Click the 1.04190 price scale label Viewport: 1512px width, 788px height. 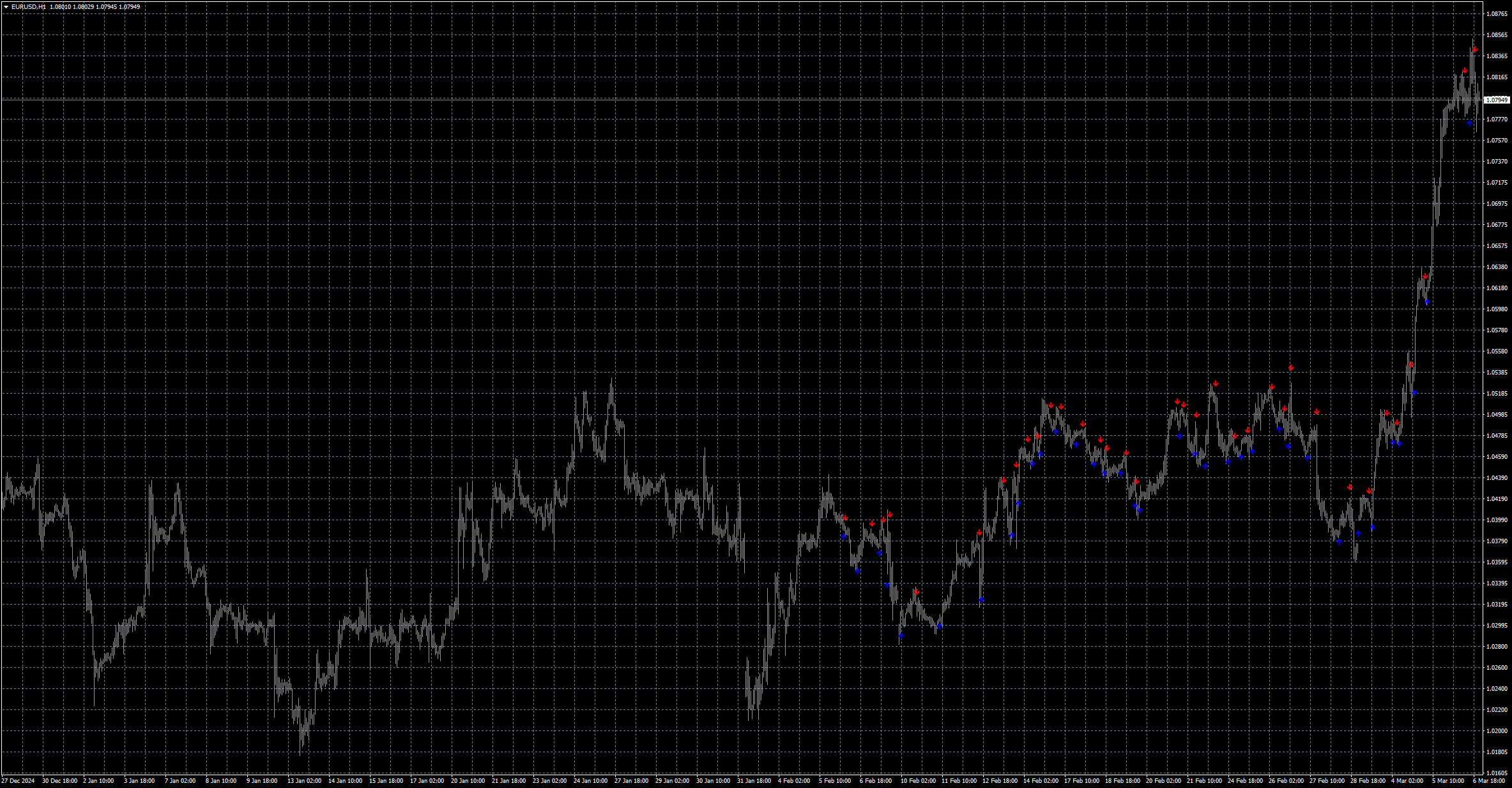[x=1497, y=499]
